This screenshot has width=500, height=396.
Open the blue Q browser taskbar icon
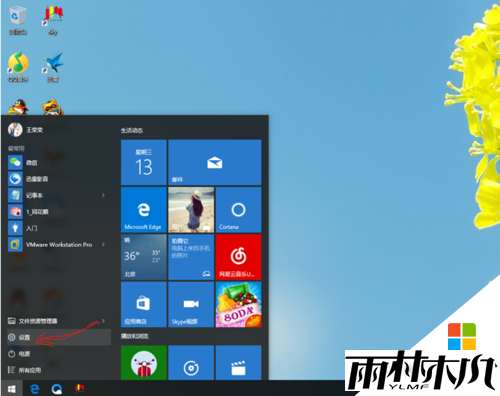click(x=57, y=389)
